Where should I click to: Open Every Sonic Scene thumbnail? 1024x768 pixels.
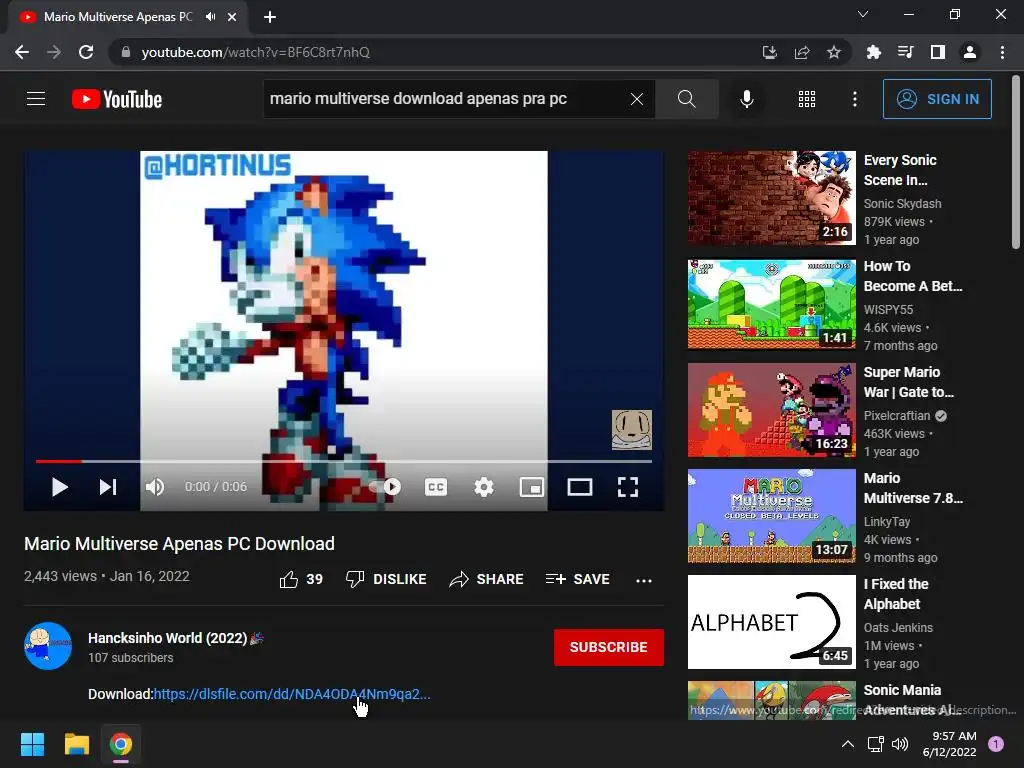772,198
